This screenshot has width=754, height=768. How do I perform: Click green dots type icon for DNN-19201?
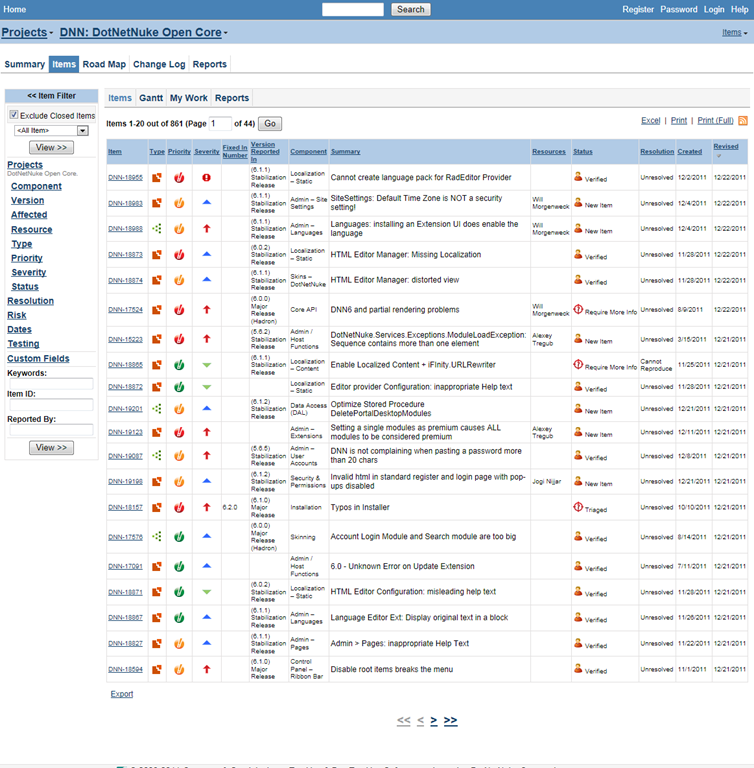(157, 408)
